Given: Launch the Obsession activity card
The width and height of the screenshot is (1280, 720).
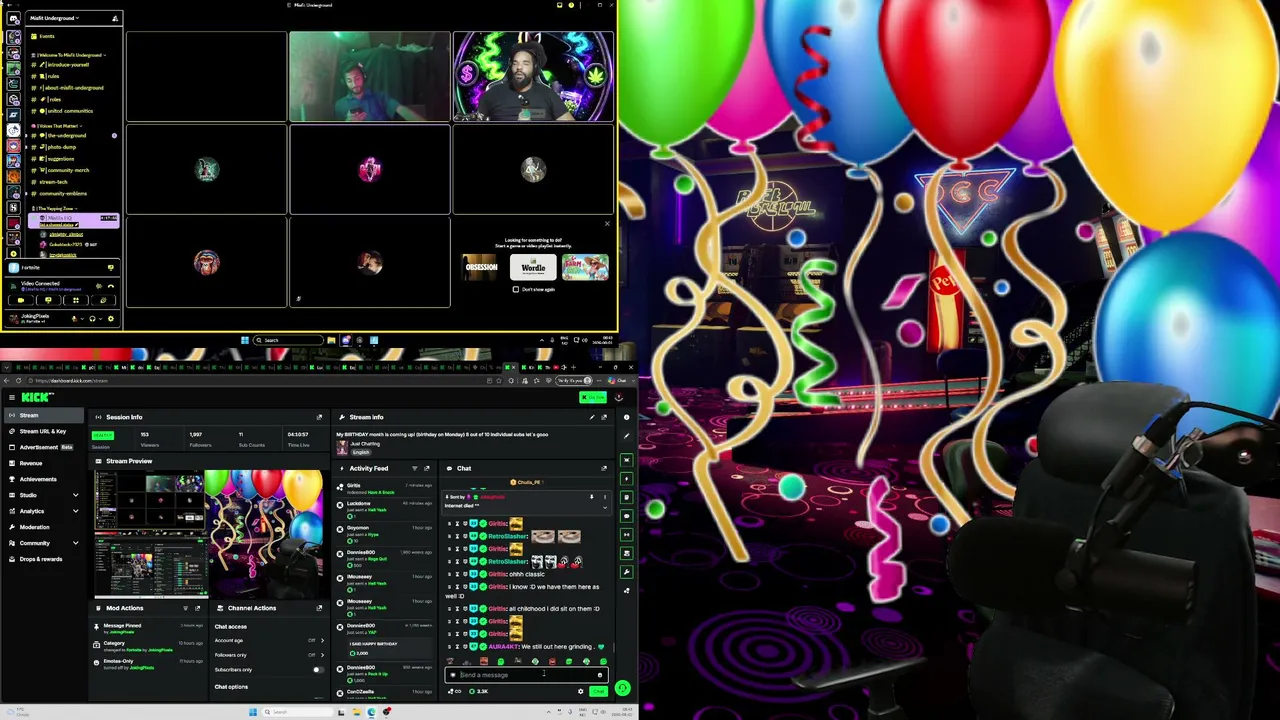Looking at the screenshot, I should point(480,267).
